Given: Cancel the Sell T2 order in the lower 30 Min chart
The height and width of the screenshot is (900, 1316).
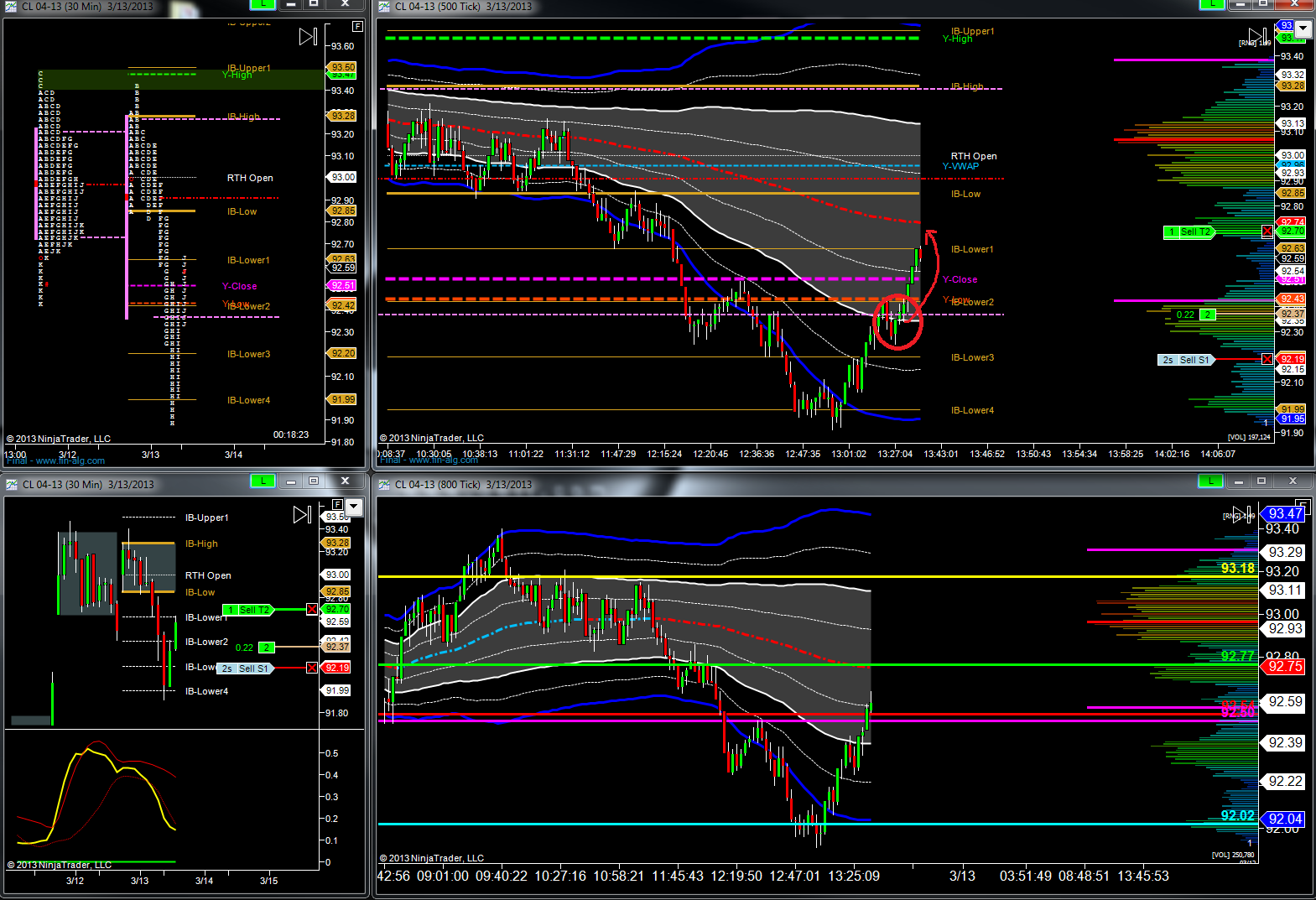Looking at the screenshot, I should [x=312, y=609].
